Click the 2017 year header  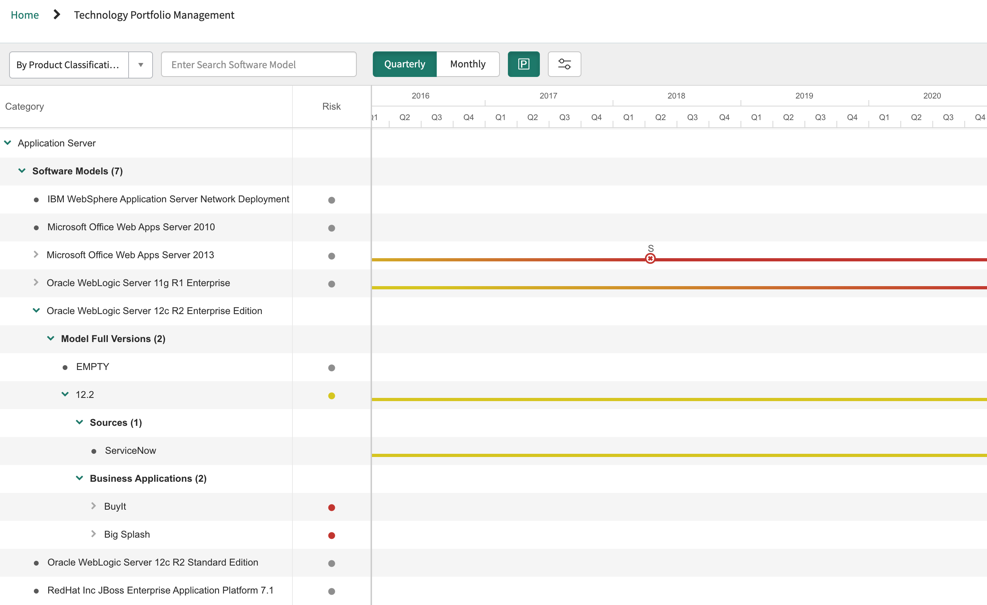(x=548, y=96)
